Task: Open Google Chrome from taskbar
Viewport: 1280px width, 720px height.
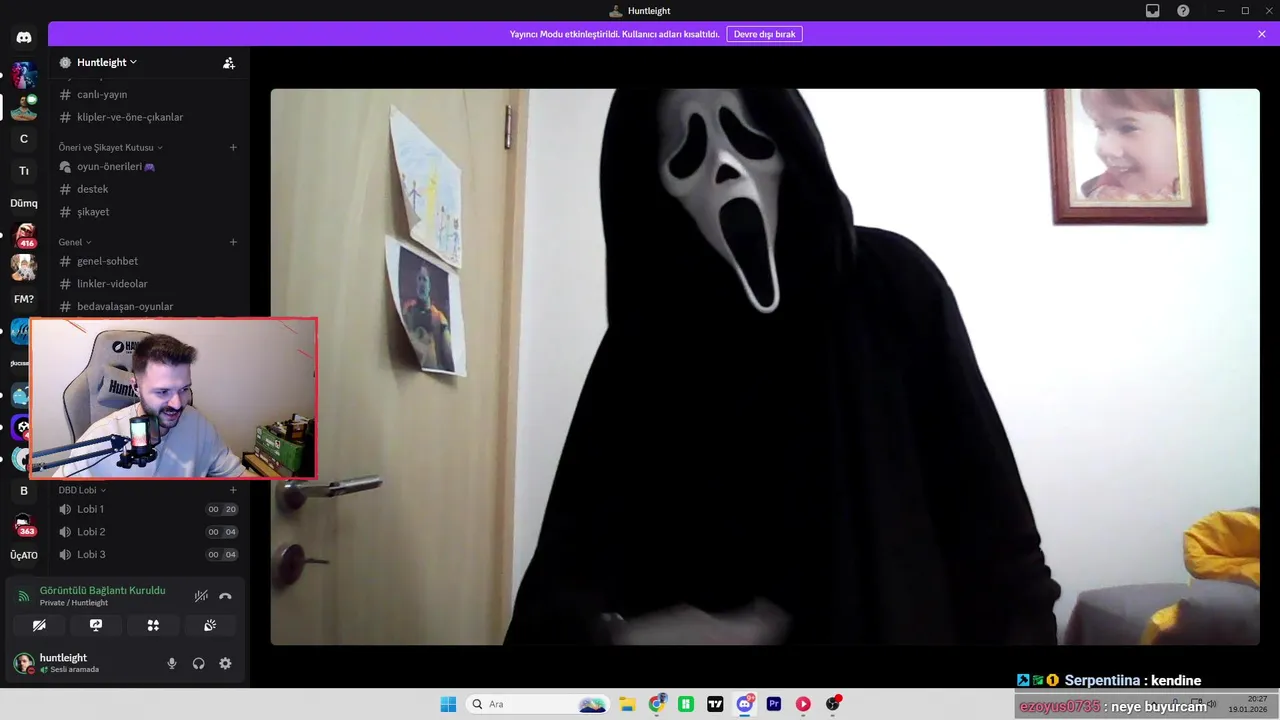Action: tap(656, 704)
